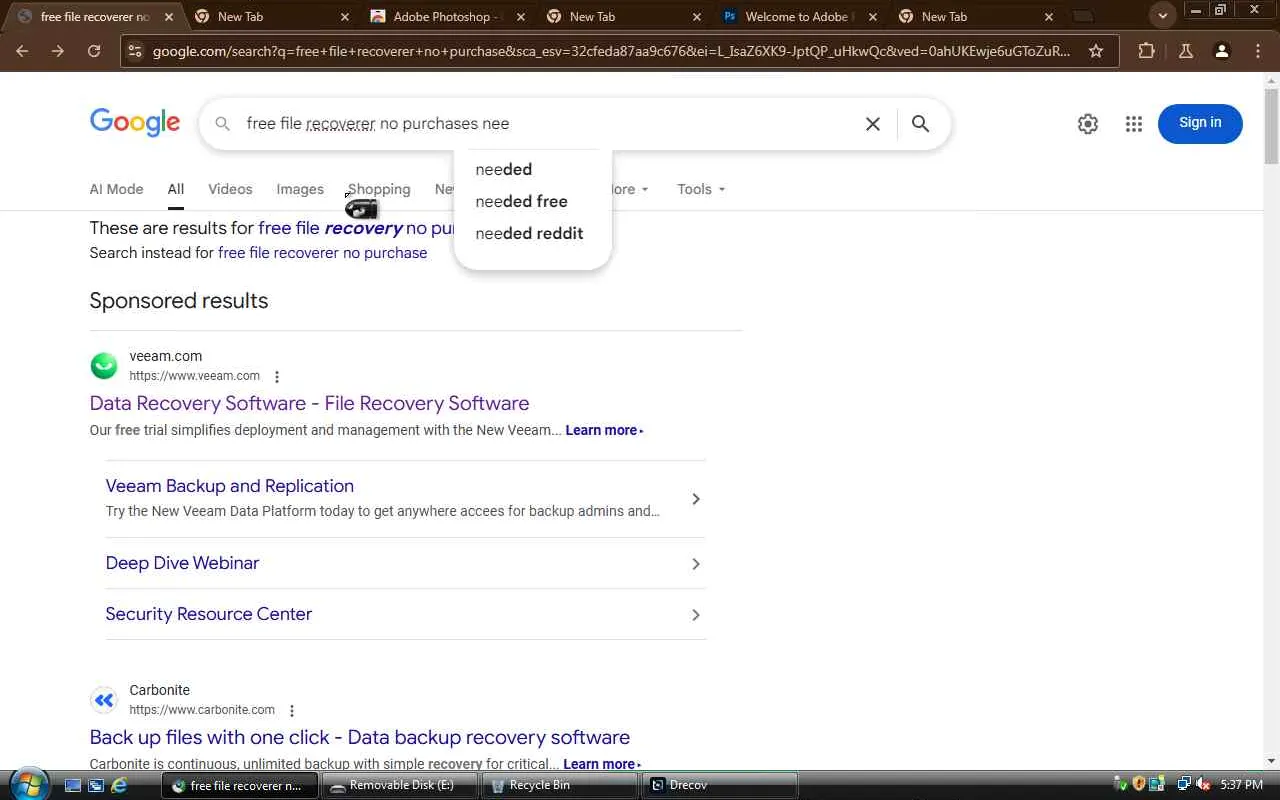Click the chevron on Security Resource Center row

pyautogui.click(x=696, y=615)
